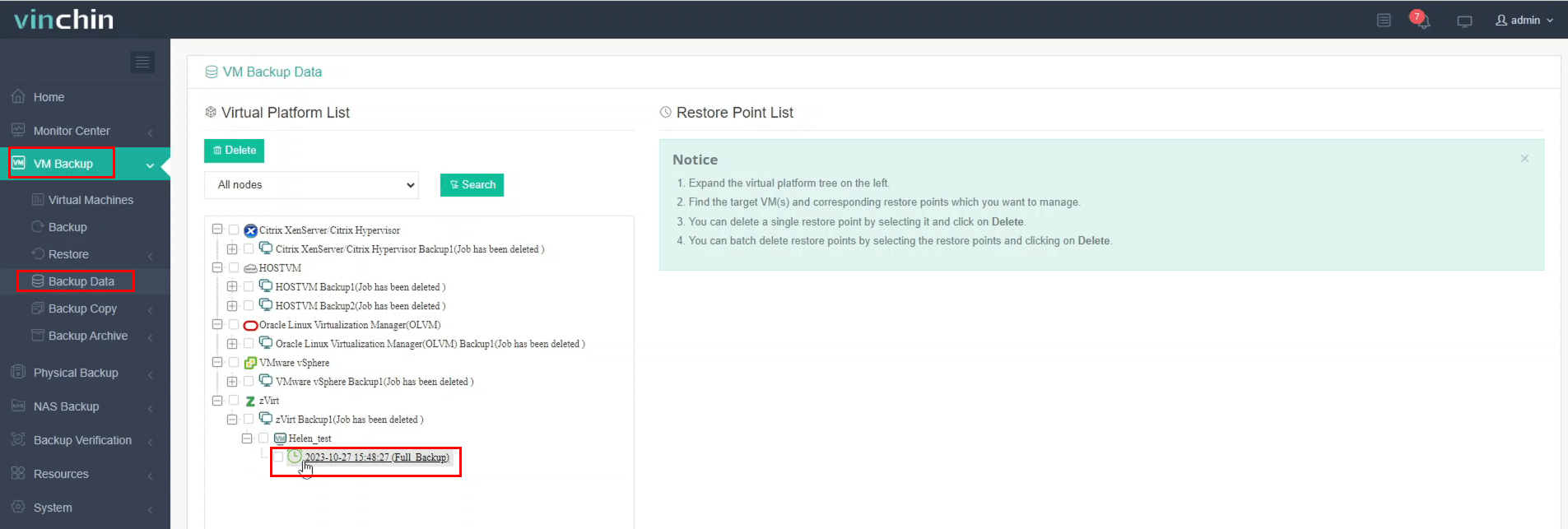Check the OLVM Backup1 checkbox
This screenshot has height=529, width=1568.
(249, 343)
